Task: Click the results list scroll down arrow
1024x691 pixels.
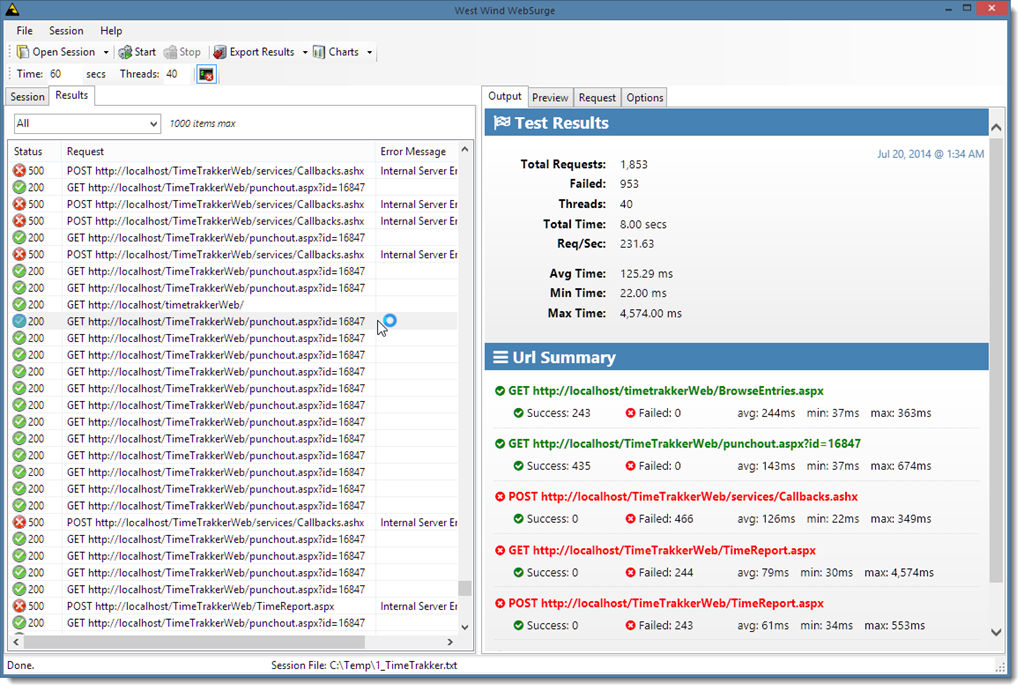Action: (465, 627)
